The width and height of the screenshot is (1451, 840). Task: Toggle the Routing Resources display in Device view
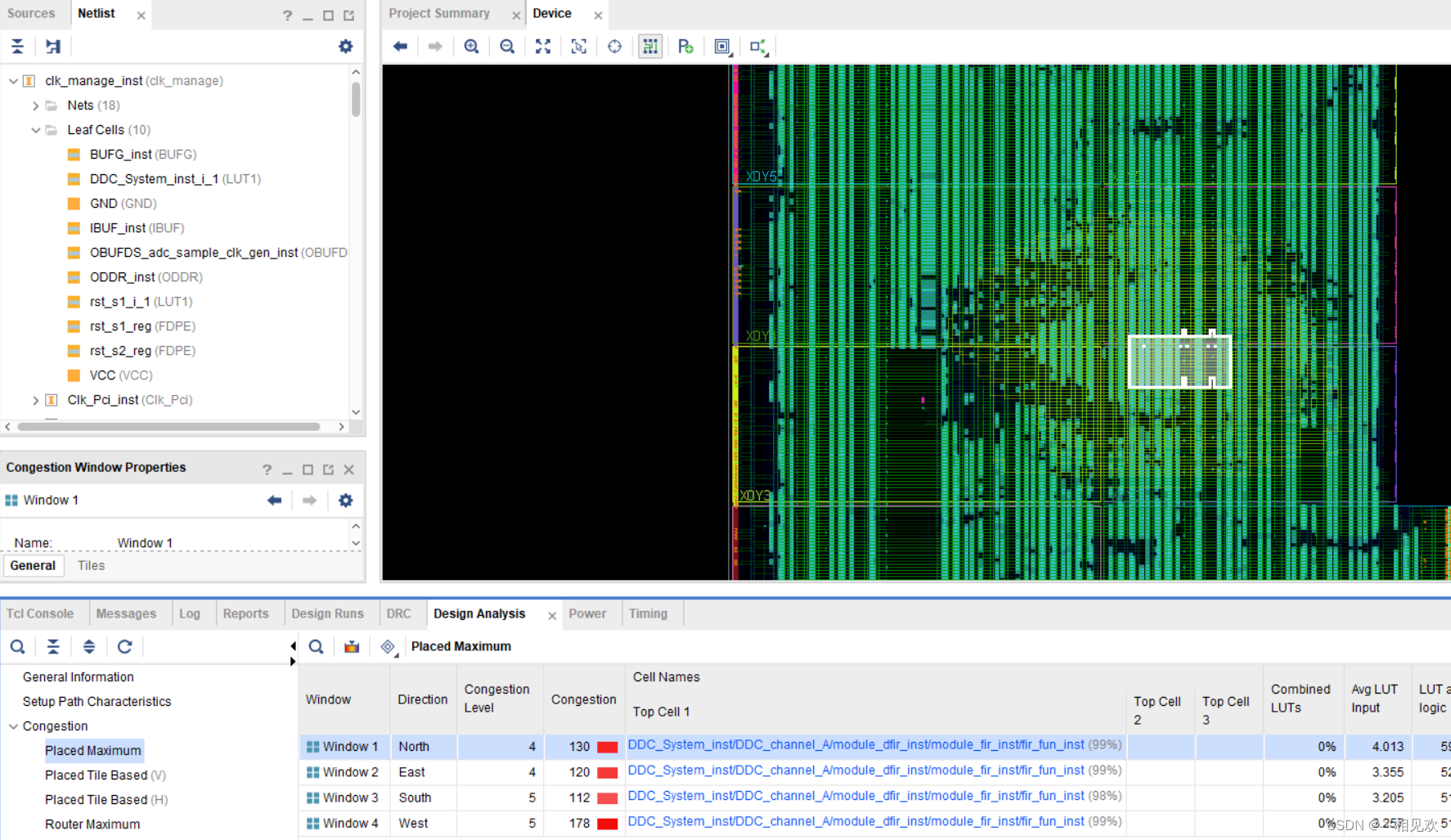click(x=650, y=47)
